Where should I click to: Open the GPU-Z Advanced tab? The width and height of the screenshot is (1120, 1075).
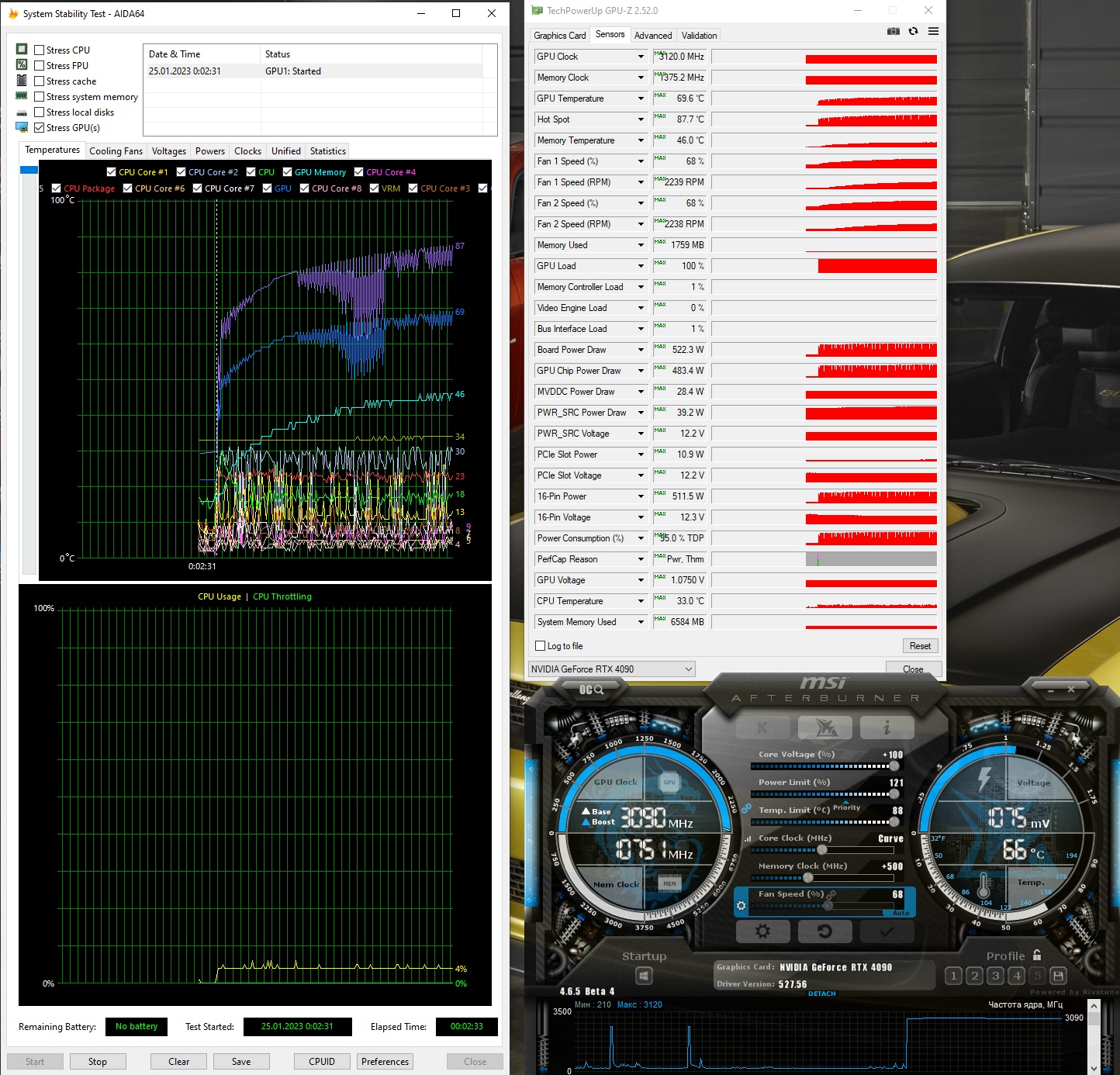point(653,36)
